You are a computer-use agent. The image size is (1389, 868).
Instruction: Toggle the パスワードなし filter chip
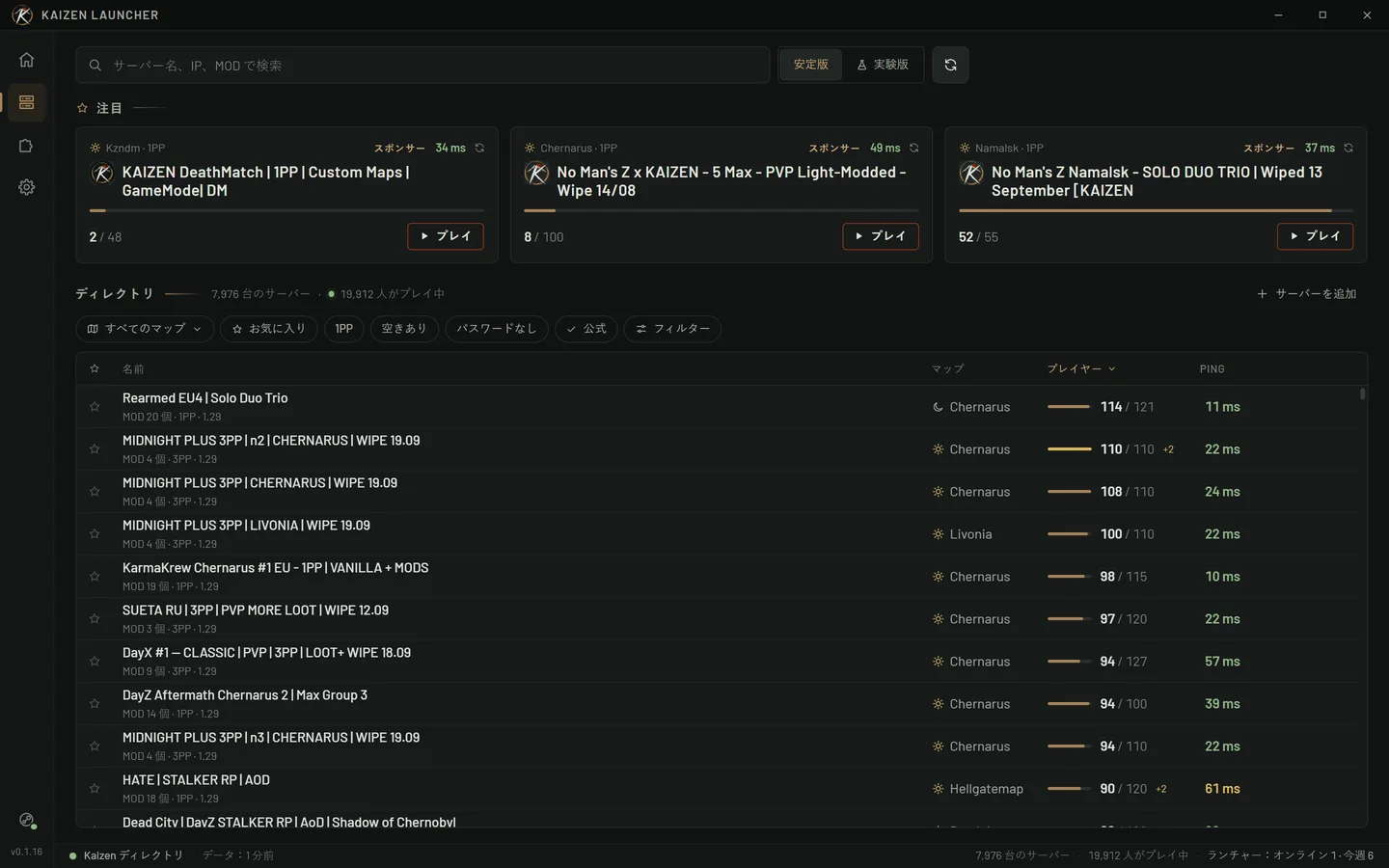point(497,329)
